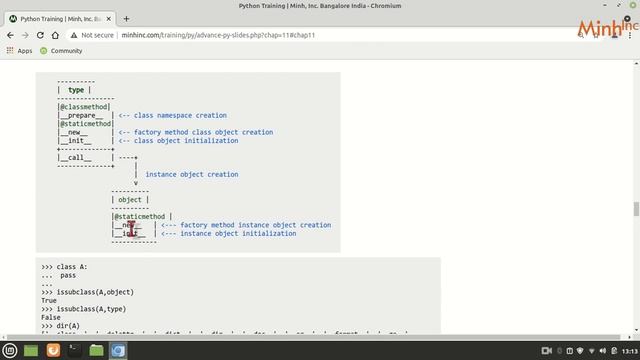Open Chromium's three-dot menu
Image resolution: width=640 pixels, height=360 pixels.
(x=630, y=36)
